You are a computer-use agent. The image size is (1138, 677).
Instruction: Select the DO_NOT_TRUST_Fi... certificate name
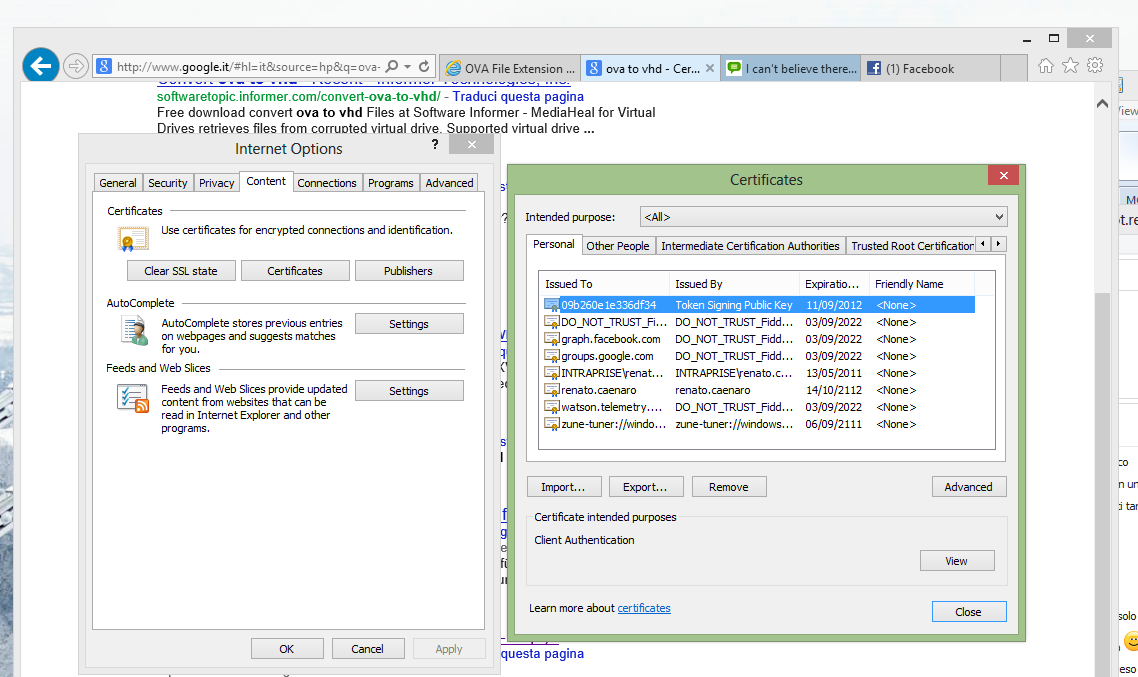pyautogui.click(x=613, y=322)
